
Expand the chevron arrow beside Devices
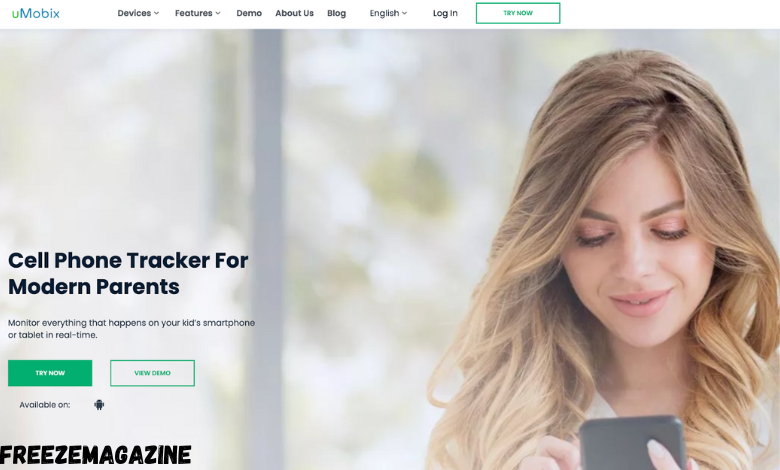[x=156, y=13]
